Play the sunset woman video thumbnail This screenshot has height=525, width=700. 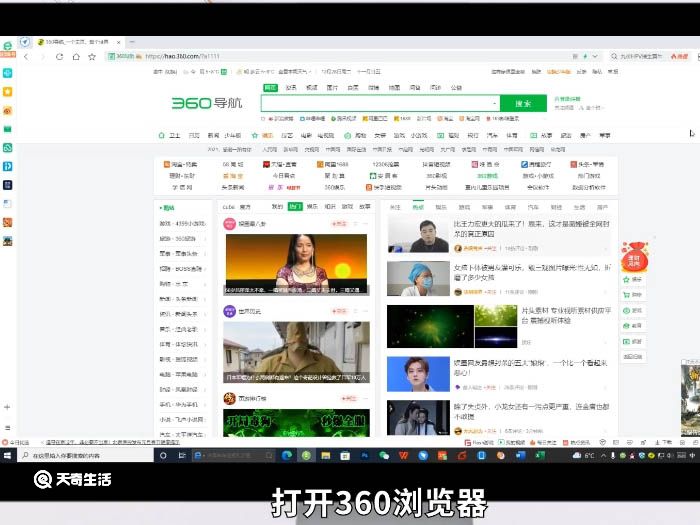tap(296, 264)
